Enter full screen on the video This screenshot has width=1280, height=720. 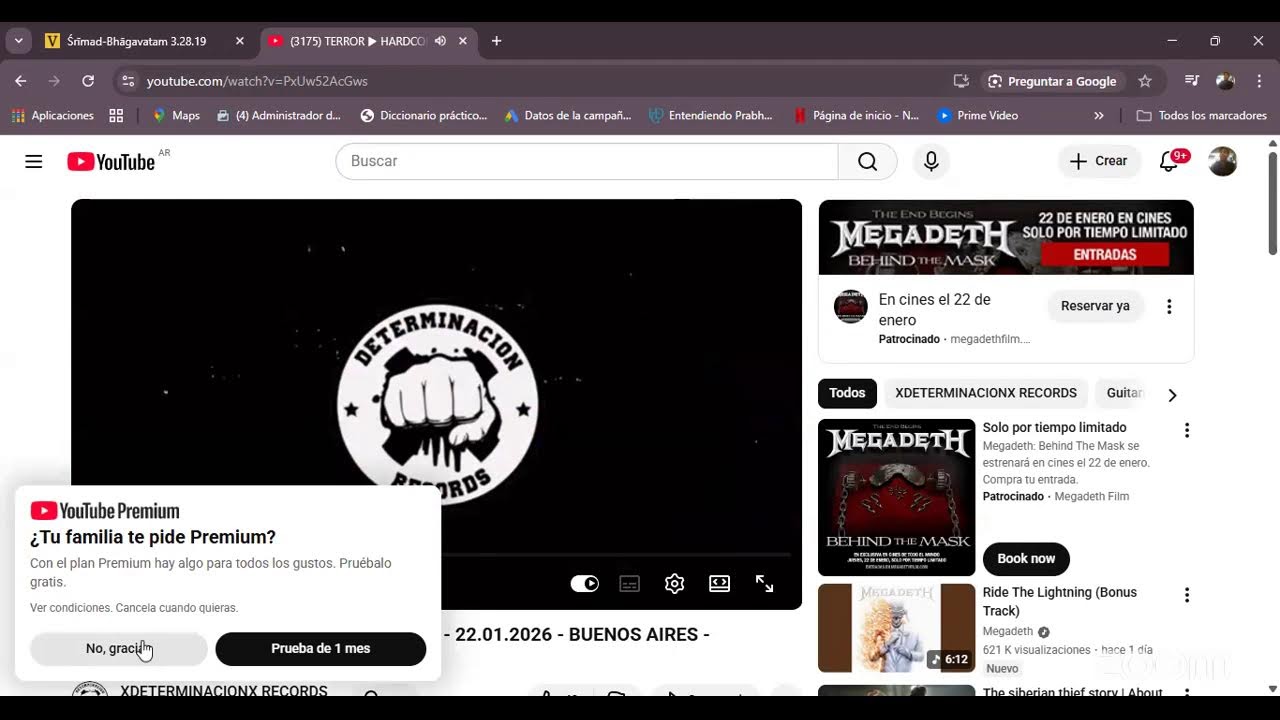point(764,584)
